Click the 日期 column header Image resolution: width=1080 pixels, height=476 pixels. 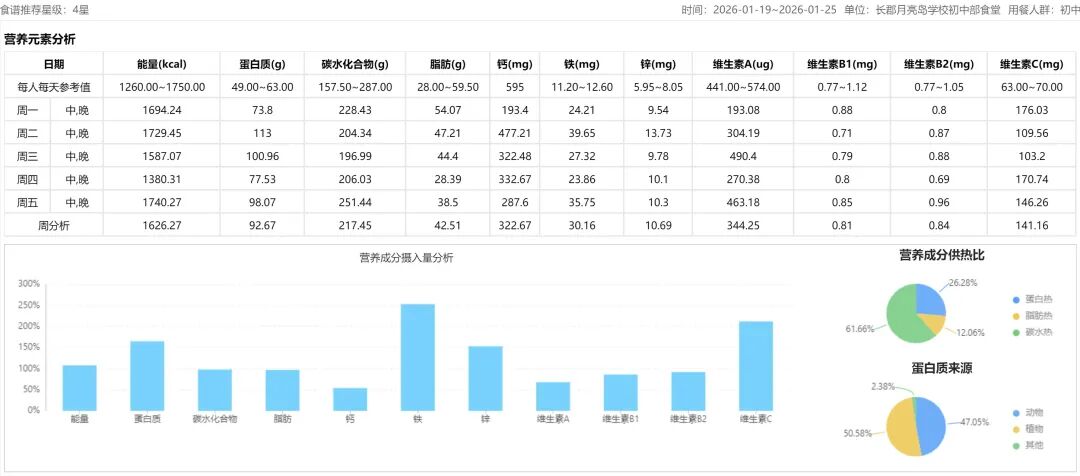[54, 64]
